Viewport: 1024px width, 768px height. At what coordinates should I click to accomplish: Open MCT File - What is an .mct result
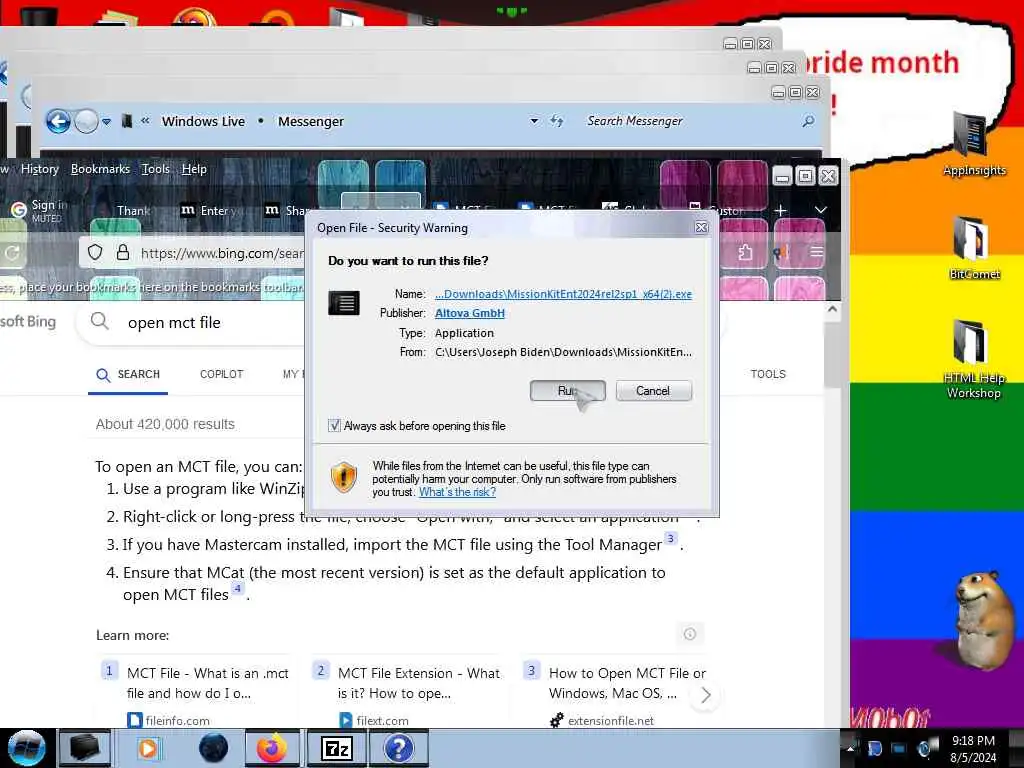(x=208, y=683)
